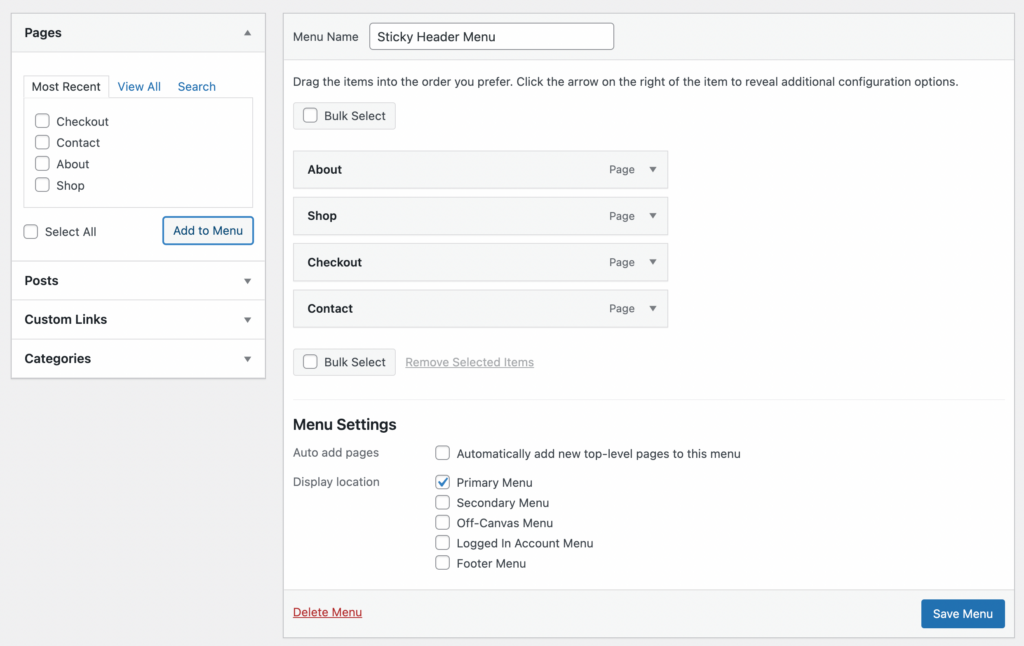The height and width of the screenshot is (646, 1024).
Task: Check the About page checkbox
Action: [x=42, y=163]
